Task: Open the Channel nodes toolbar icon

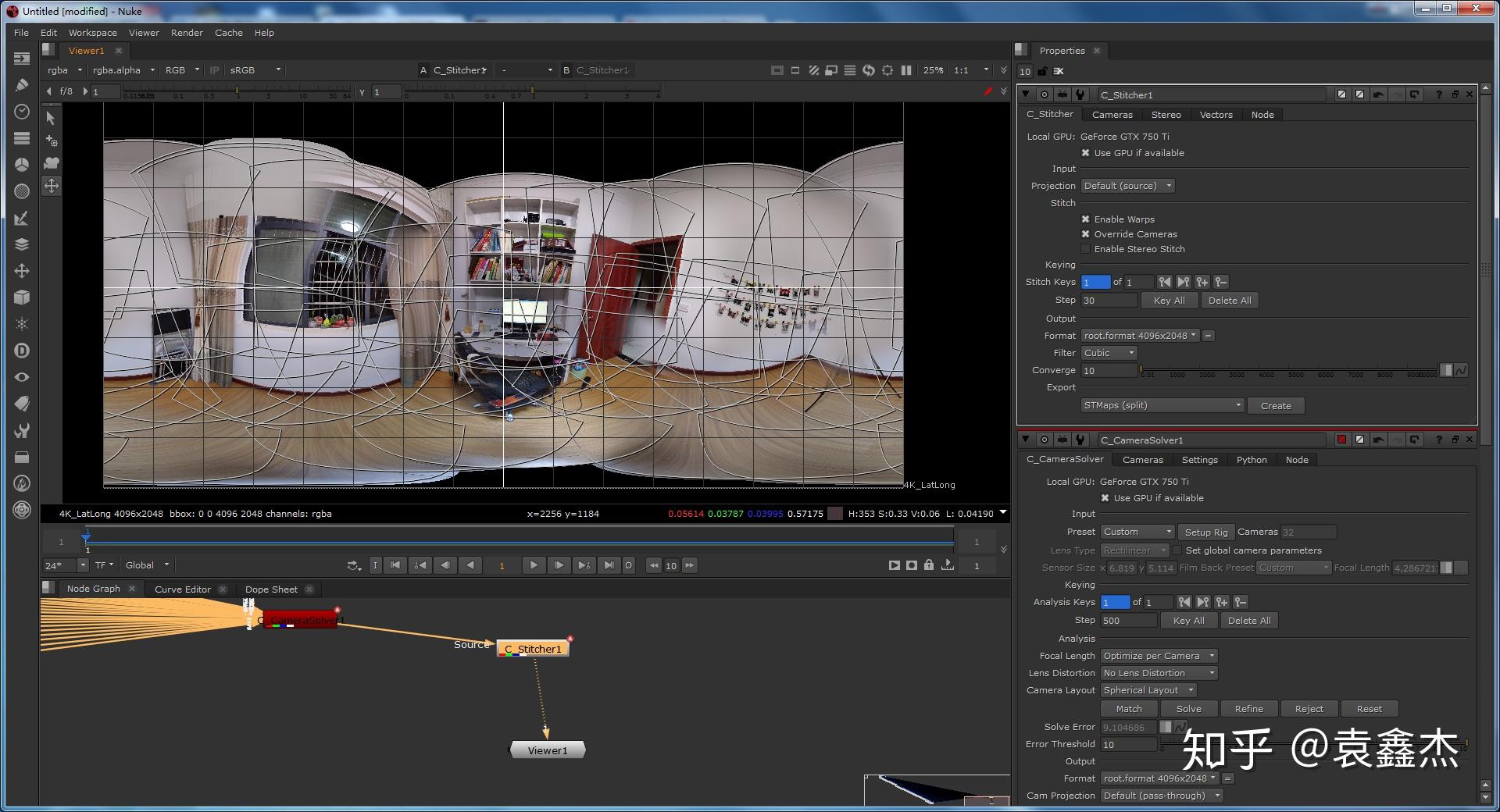Action: [x=22, y=138]
